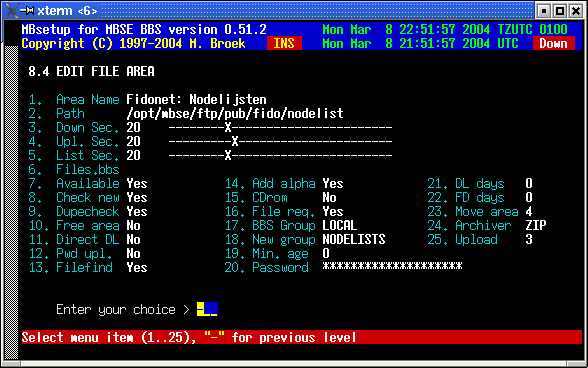Click the '11. Direct DL' label
588x368 pixels.
point(74,240)
